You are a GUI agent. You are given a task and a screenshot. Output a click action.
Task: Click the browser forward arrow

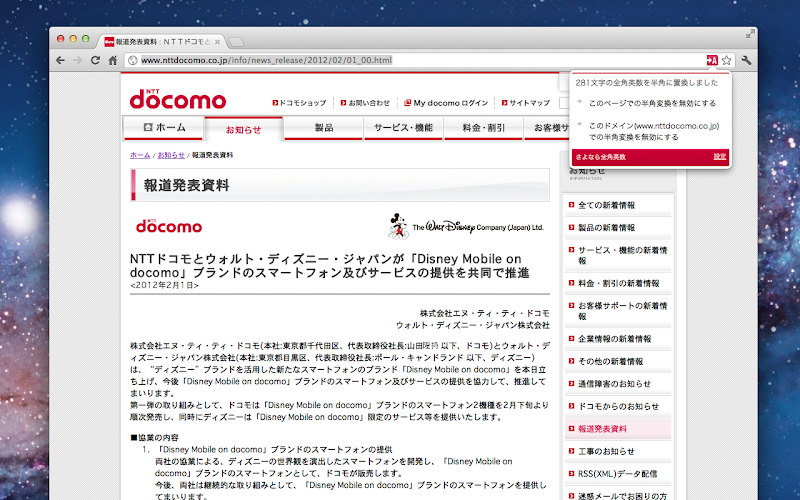pos(78,60)
